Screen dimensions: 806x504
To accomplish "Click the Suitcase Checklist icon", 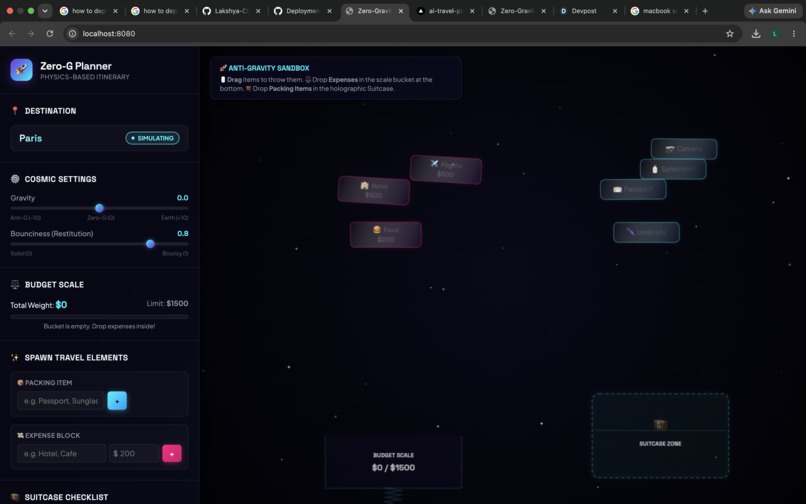I will [15, 497].
